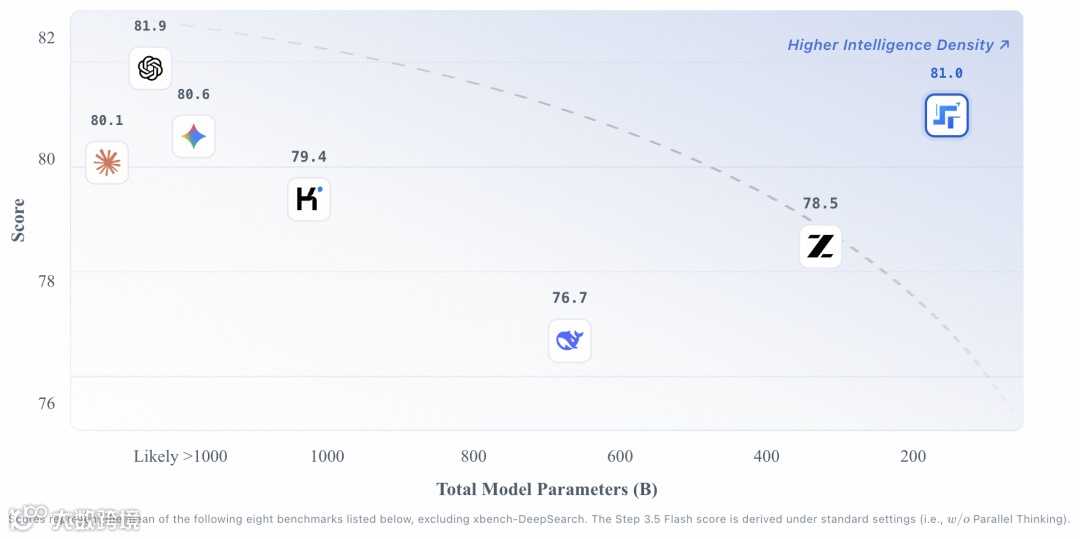Screen dimensions: 1080x539
Task: Click the 200 x-axis tick label
Action: pos(912,457)
